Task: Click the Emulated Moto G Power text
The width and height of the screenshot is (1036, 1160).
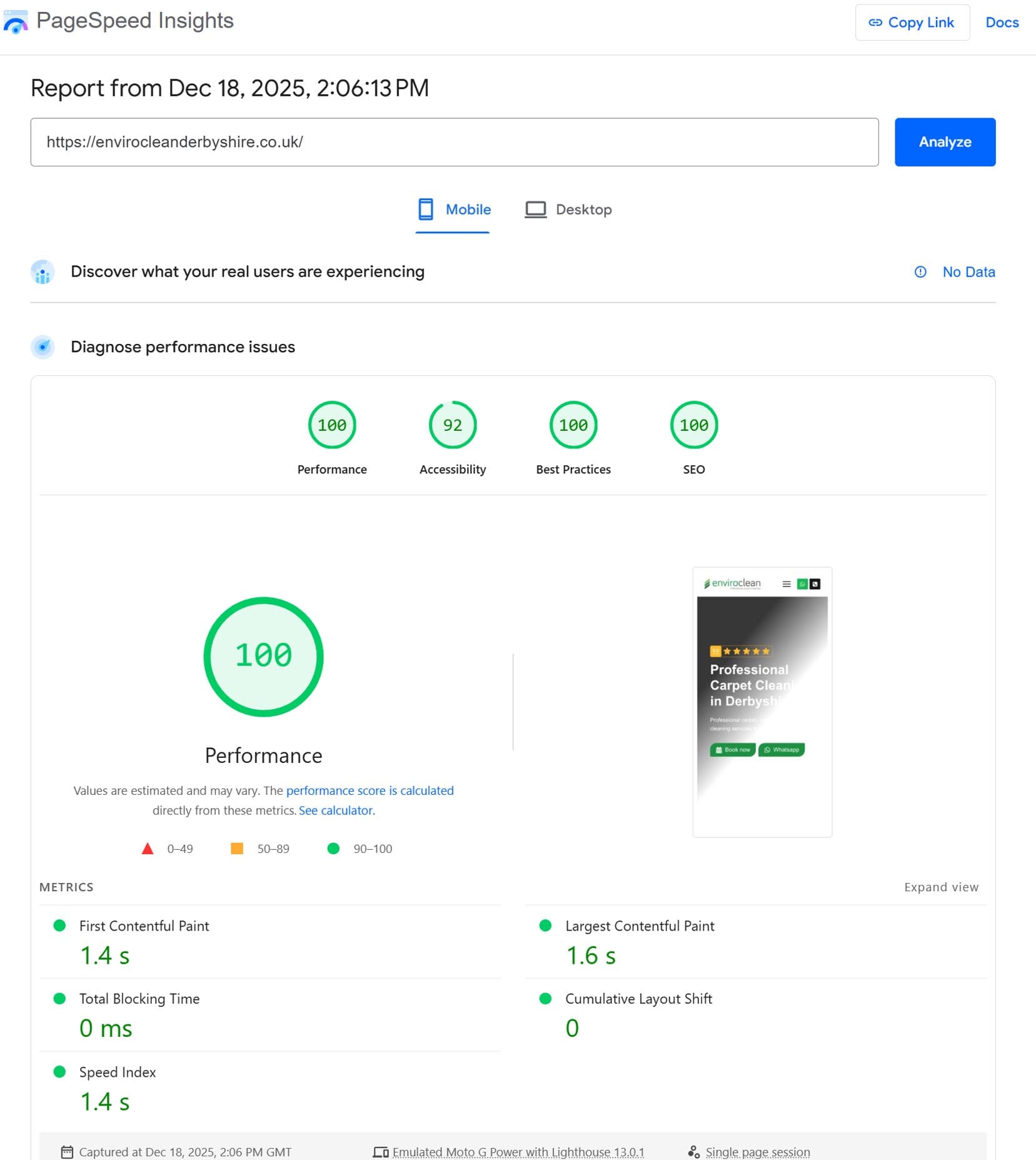Action: pos(518,1152)
